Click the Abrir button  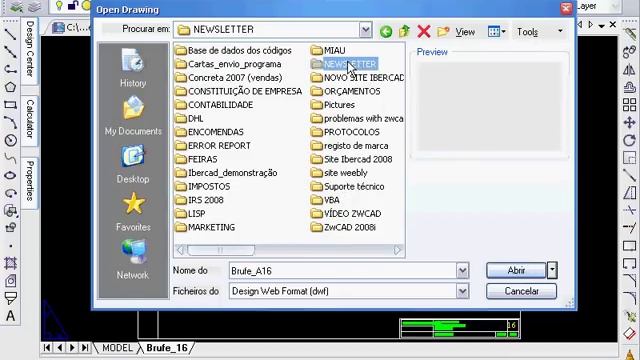click(516, 270)
